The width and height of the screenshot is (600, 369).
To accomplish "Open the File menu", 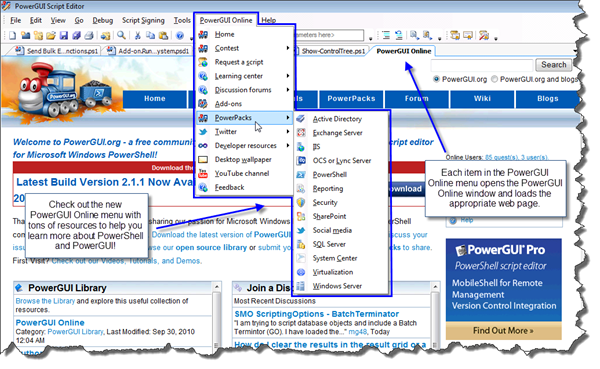I will click(15, 20).
